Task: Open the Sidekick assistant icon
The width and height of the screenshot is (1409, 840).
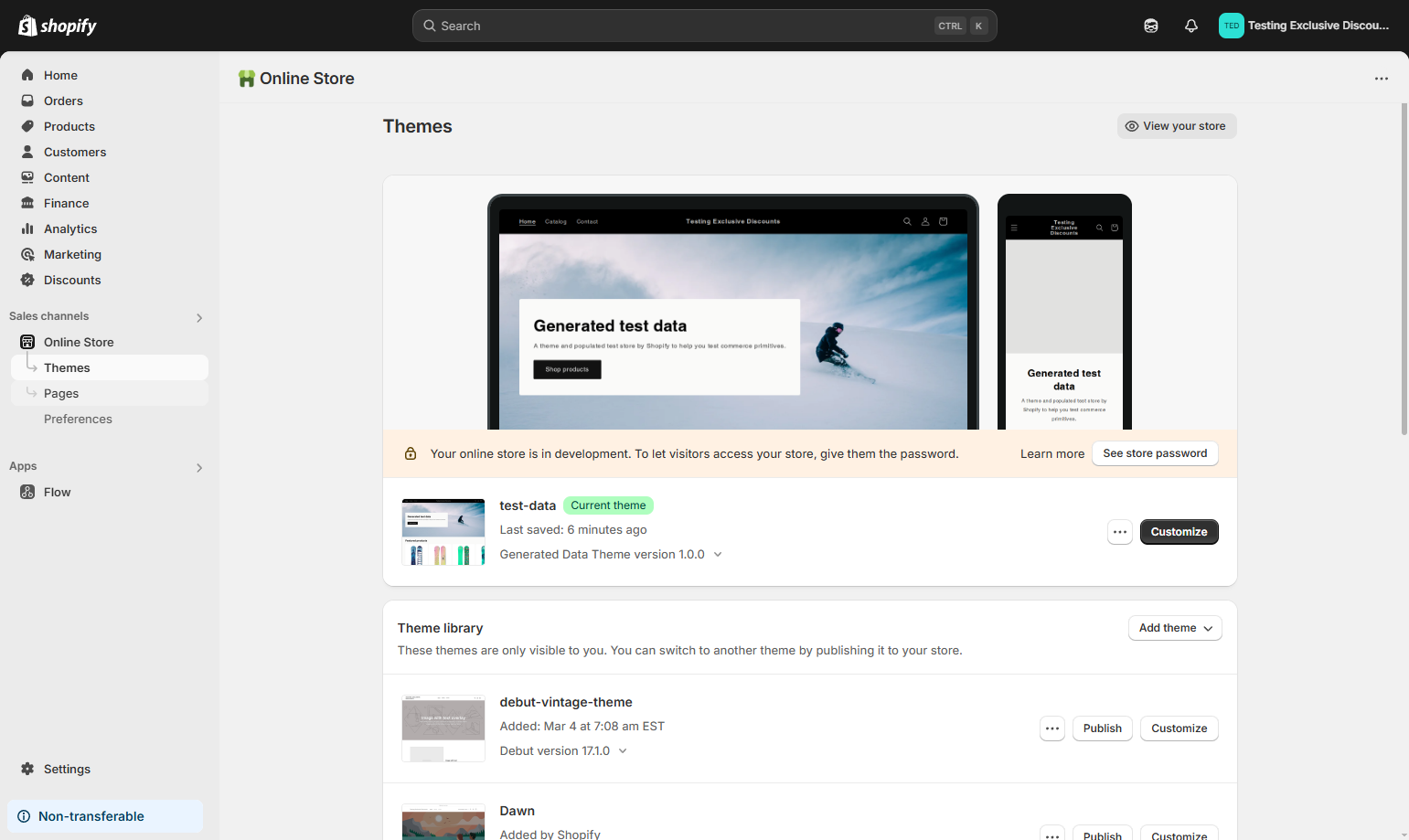Action: (1151, 26)
